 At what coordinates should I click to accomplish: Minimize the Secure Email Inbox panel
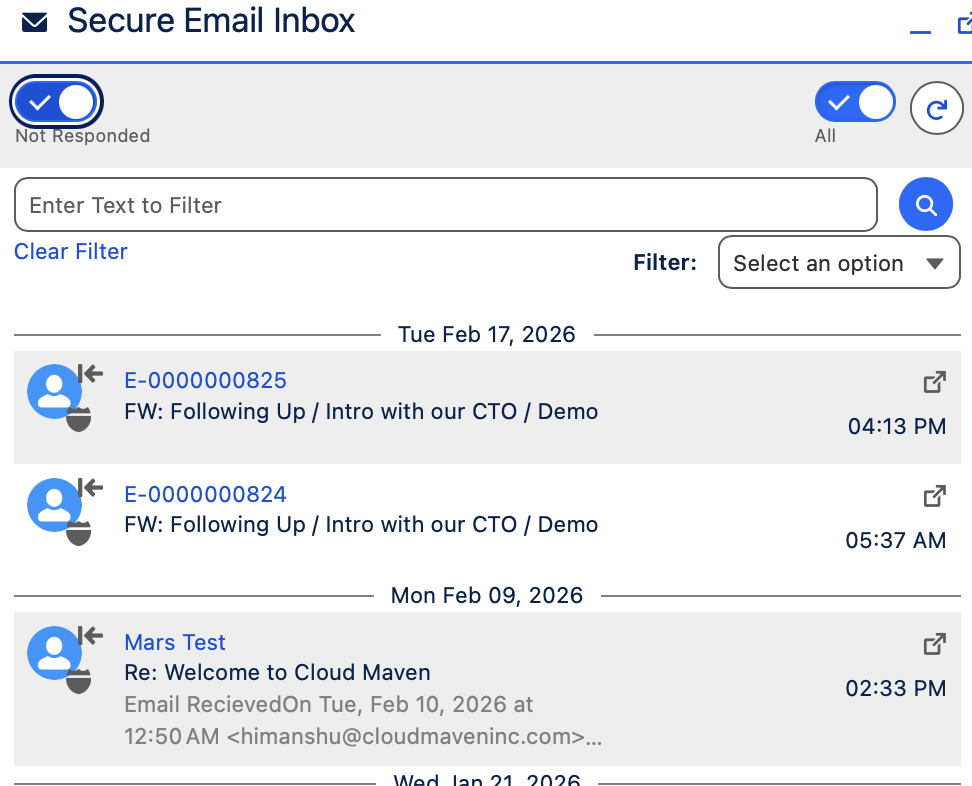920,32
